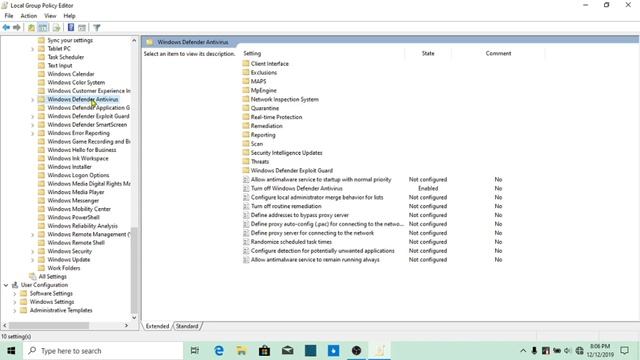Select Configure detection for potentially unwanted applications
The height and width of the screenshot is (360, 640).
322,251
